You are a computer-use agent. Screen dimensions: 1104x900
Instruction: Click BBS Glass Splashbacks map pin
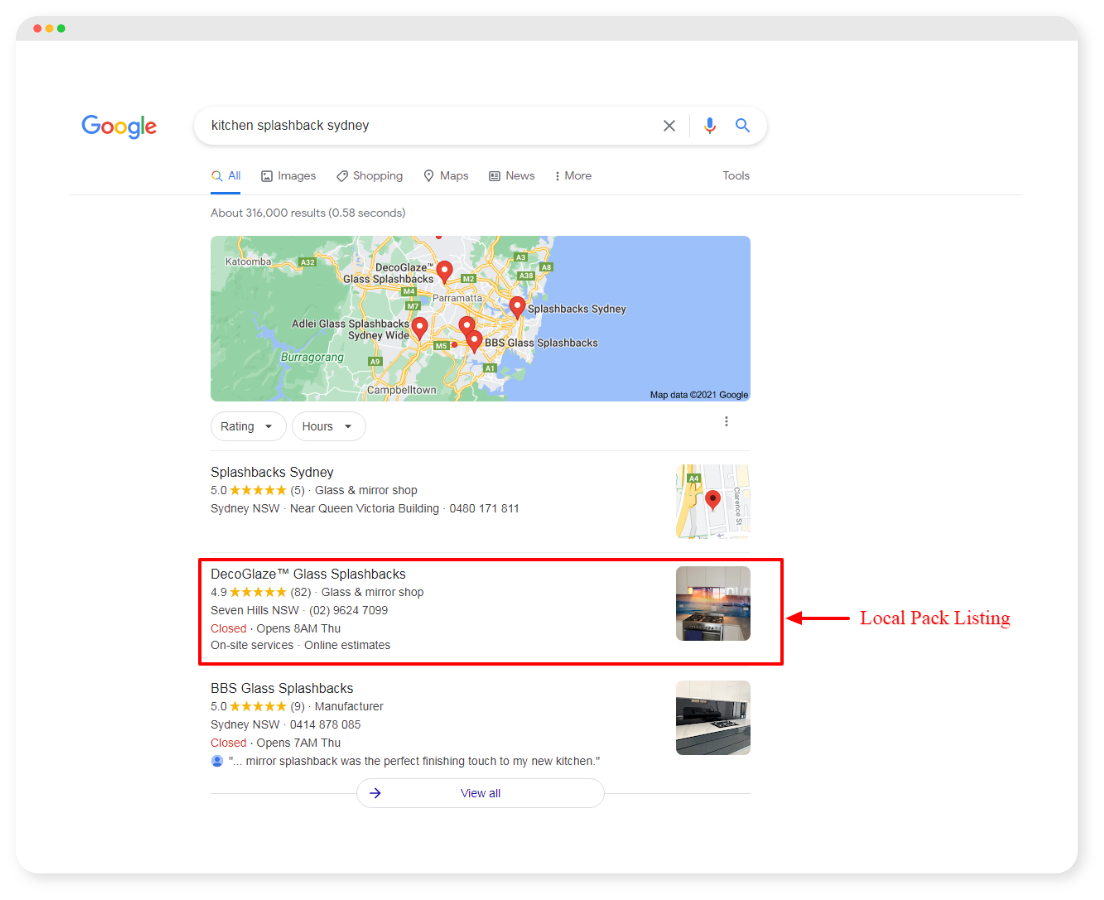point(475,342)
